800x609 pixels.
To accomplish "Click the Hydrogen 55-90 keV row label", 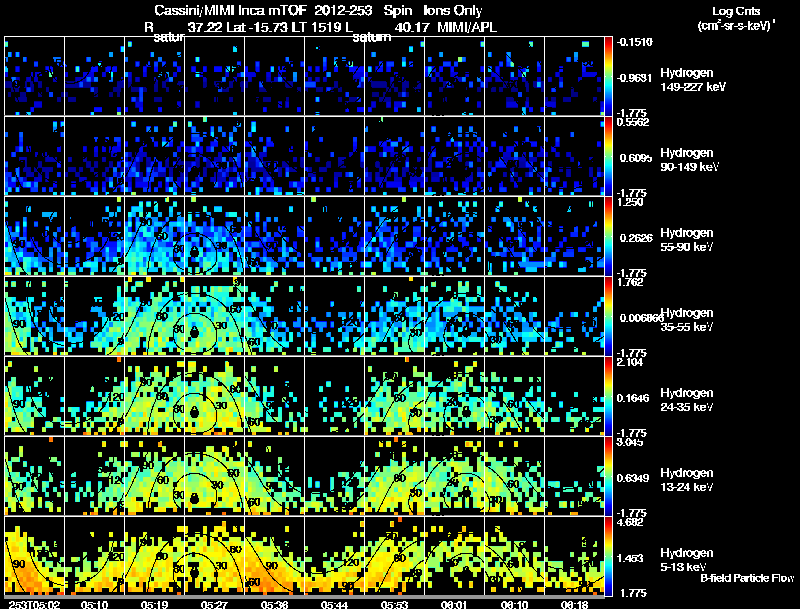I will [x=687, y=240].
